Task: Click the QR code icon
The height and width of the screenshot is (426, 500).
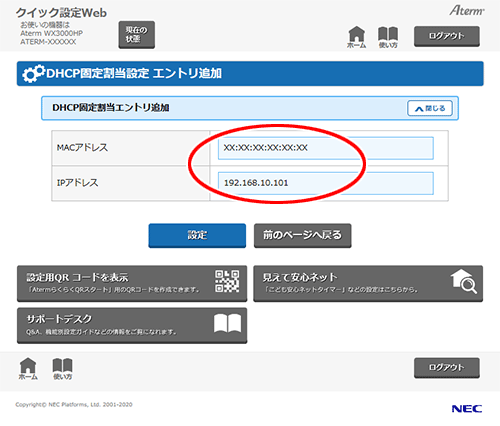Action: coord(227,281)
